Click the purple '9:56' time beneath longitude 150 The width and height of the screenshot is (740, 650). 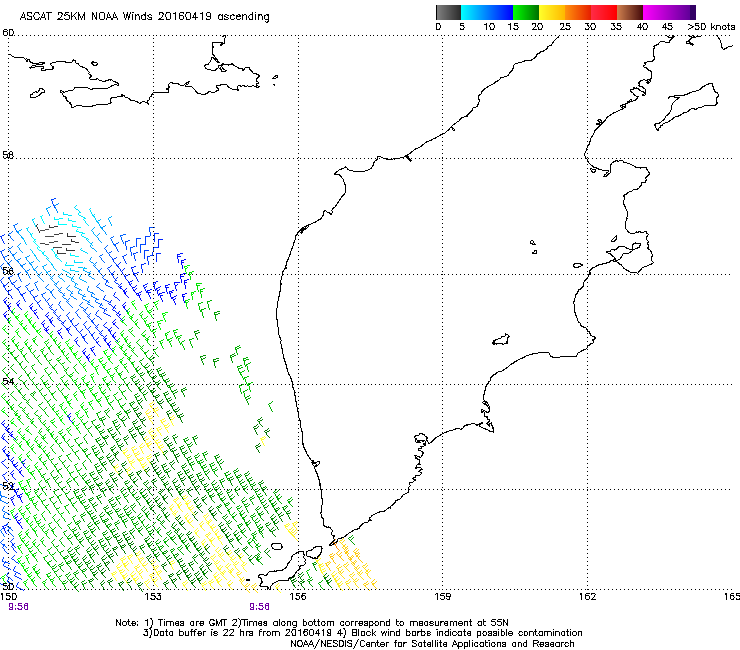[x=18, y=607]
